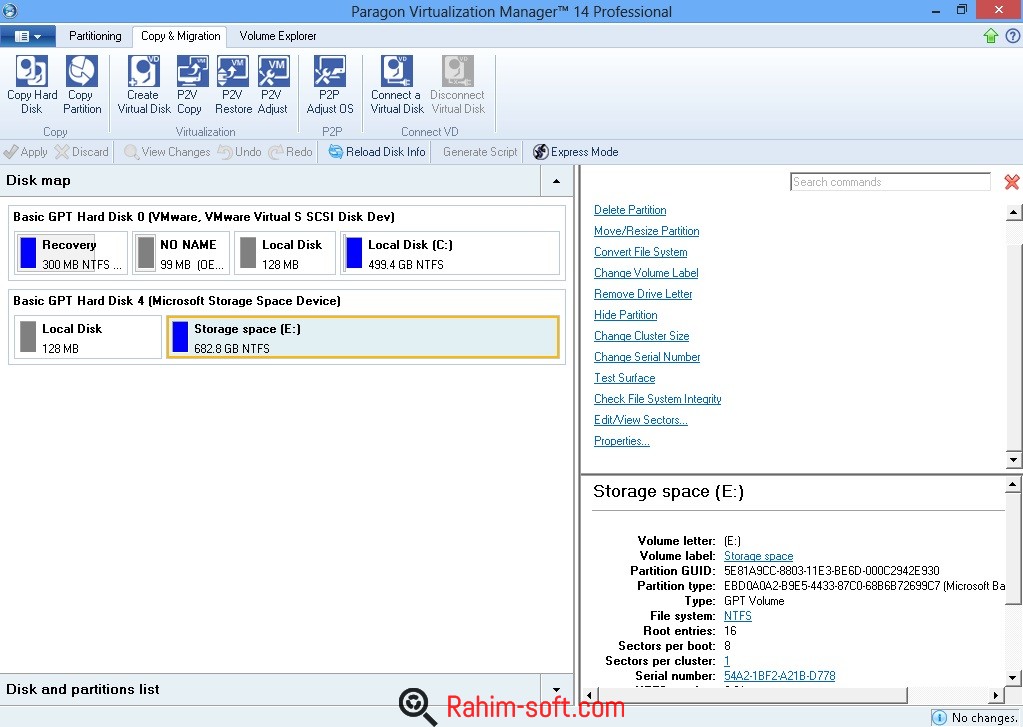Click in the Search commands field
Image resolution: width=1023 pixels, height=727 pixels.
pyautogui.click(x=890, y=182)
